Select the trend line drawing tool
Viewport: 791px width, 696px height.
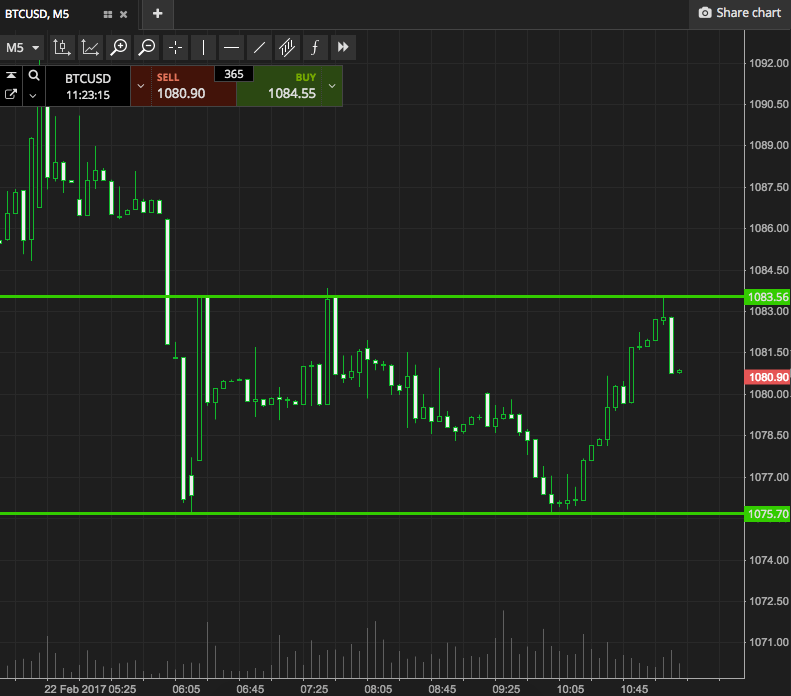pos(259,47)
